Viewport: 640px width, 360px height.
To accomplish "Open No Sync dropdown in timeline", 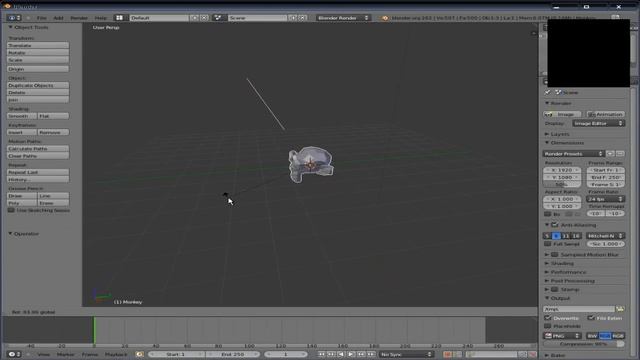I will click(406, 354).
